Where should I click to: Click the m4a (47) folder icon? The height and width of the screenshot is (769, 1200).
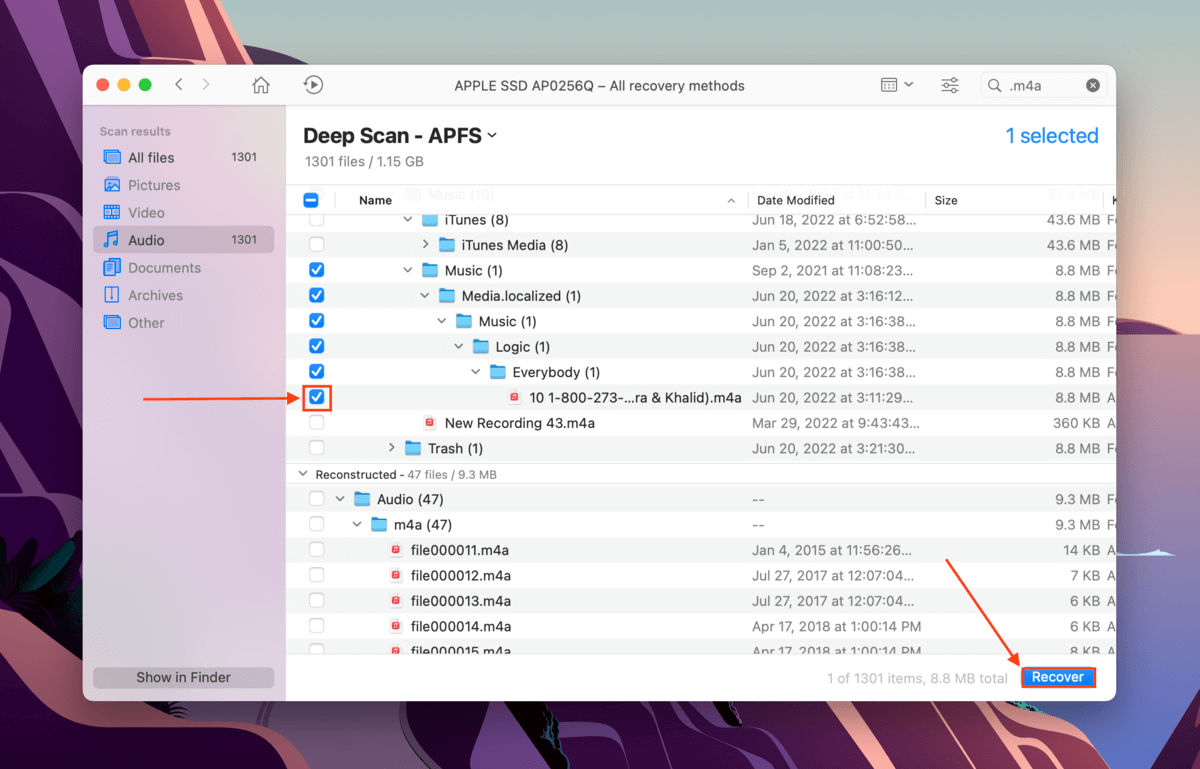coord(379,525)
